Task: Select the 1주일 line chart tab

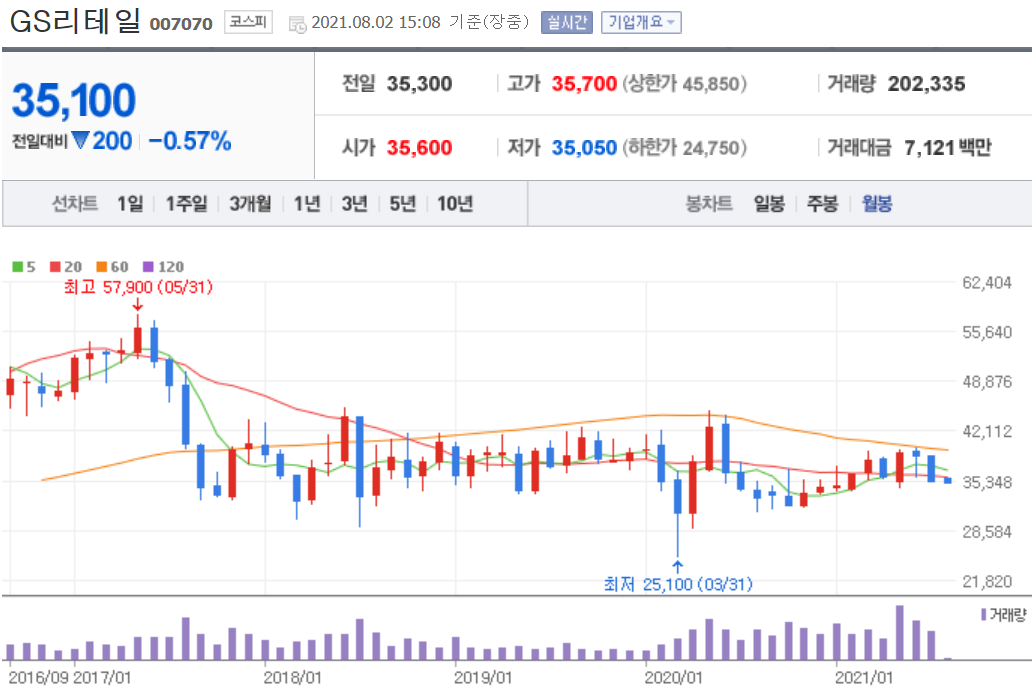Action: pyautogui.click(x=186, y=204)
